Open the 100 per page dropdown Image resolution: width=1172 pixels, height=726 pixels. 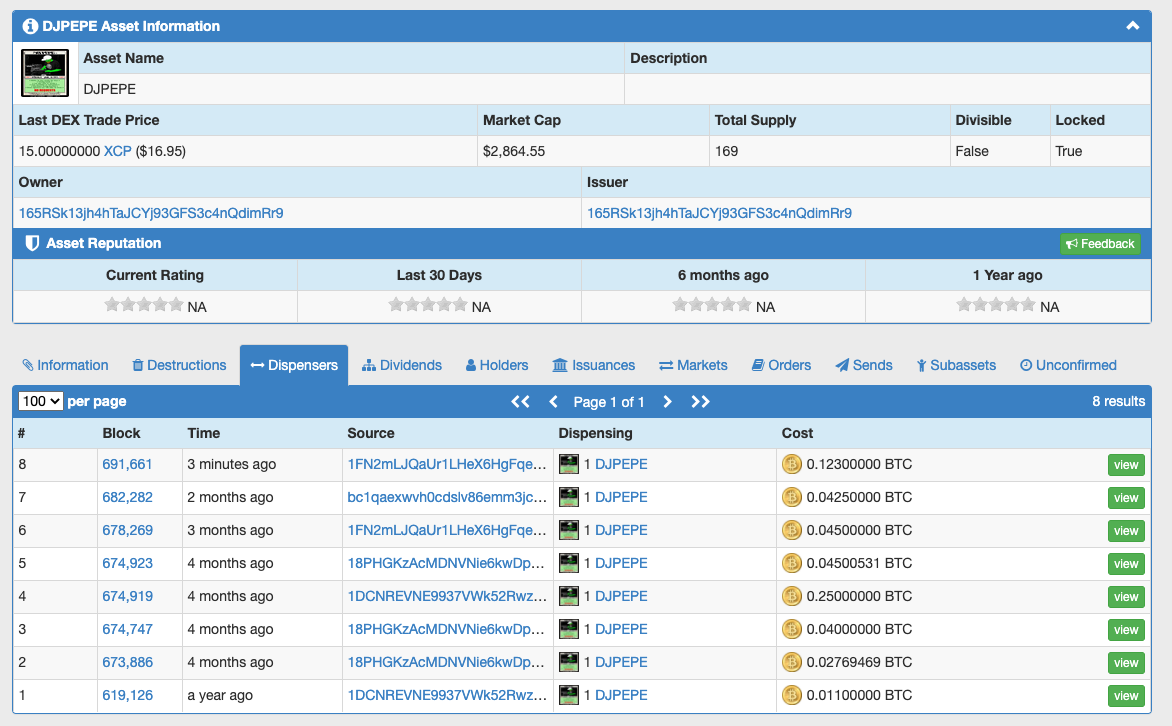(40, 402)
